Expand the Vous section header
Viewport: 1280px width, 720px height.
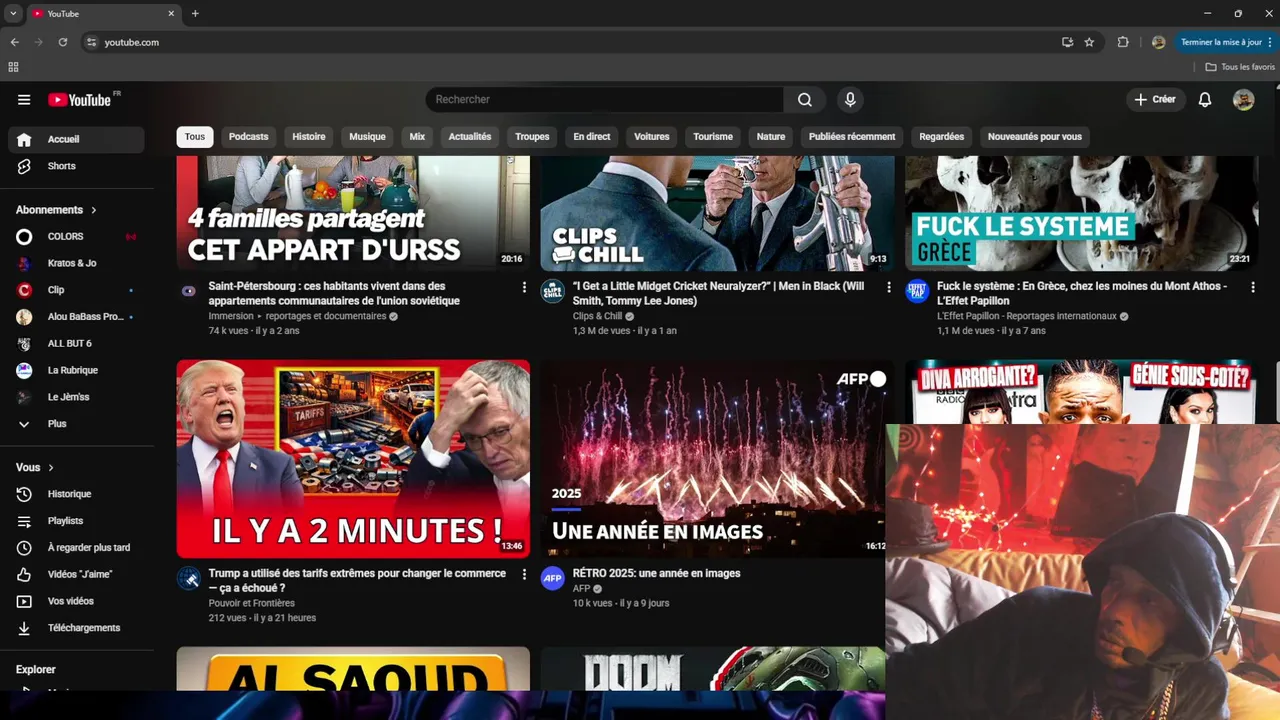35,468
